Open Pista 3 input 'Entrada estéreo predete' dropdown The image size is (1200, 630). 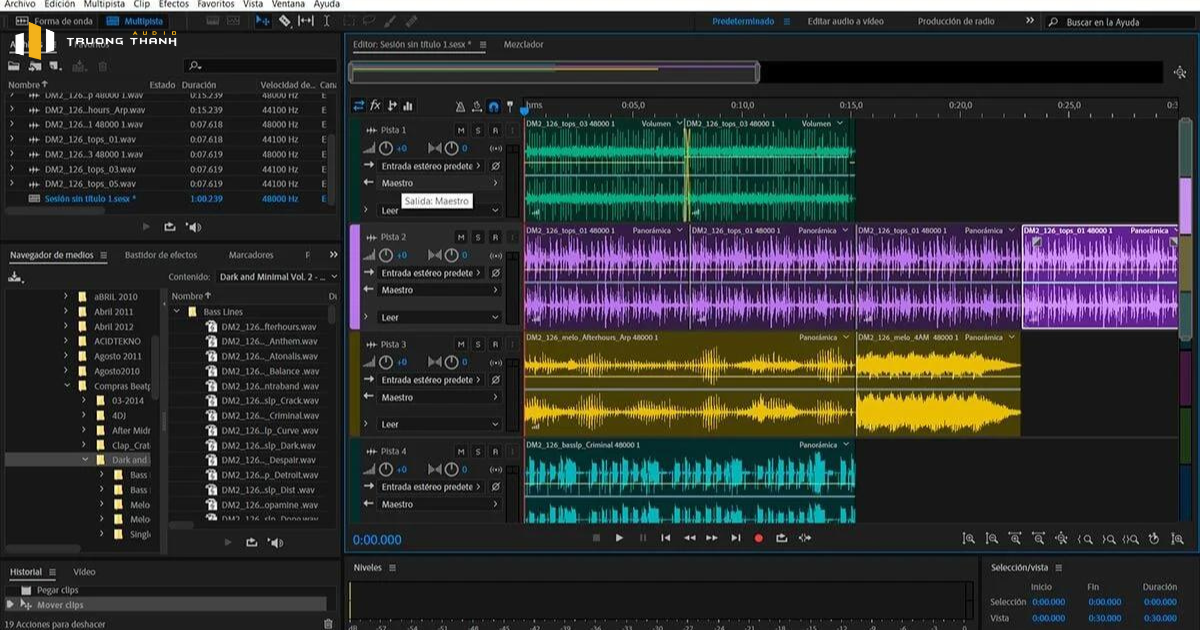[x=432, y=380]
